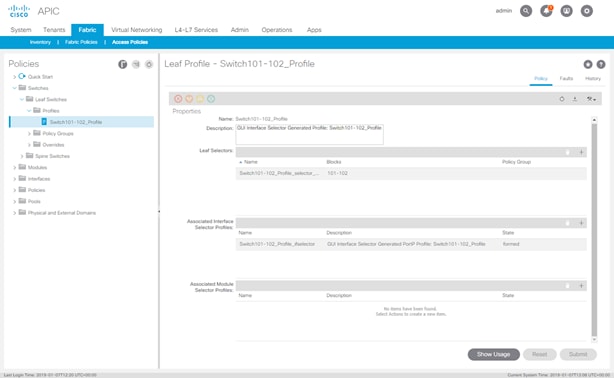
Task: Click the major faults orange icon
Action: [x=189, y=99]
